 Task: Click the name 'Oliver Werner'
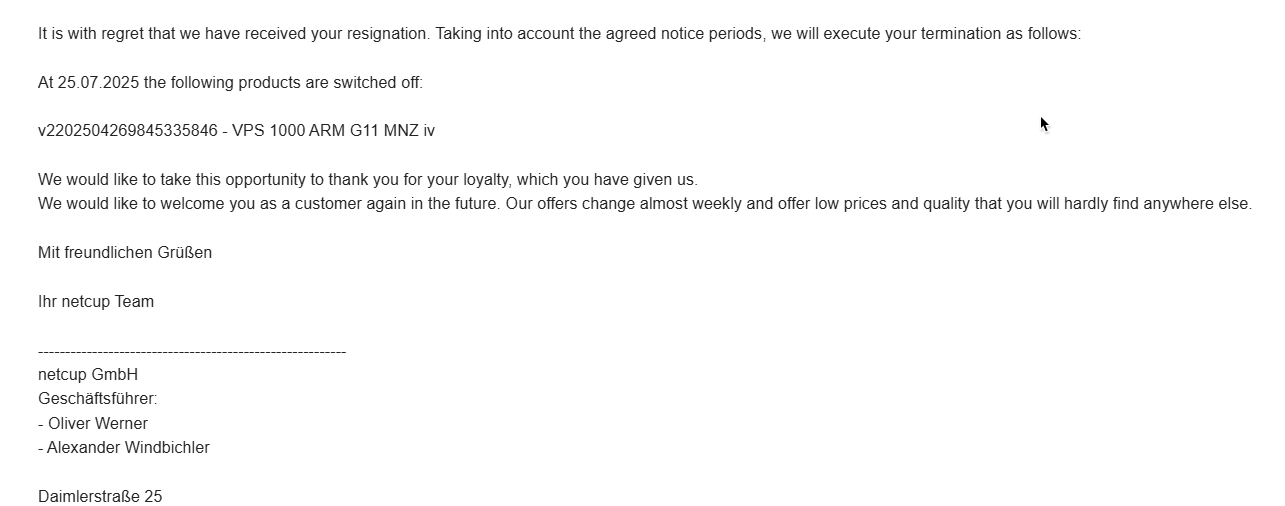click(98, 424)
